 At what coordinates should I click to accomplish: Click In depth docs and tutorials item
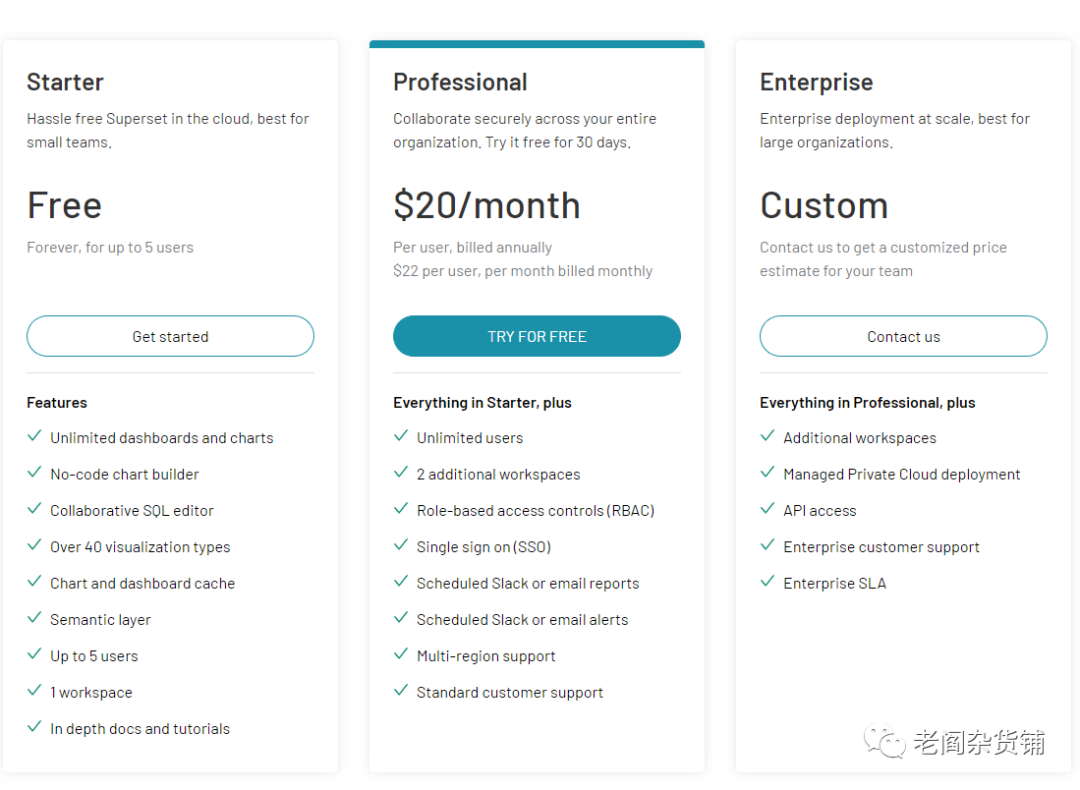coord(140,729)
